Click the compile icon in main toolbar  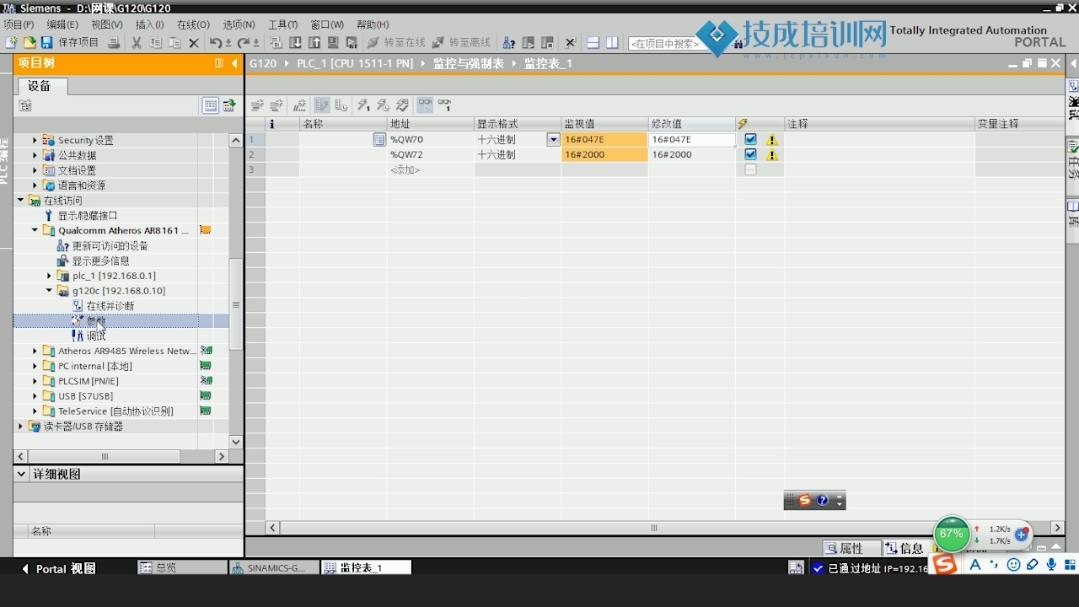(x=276, y=43)
